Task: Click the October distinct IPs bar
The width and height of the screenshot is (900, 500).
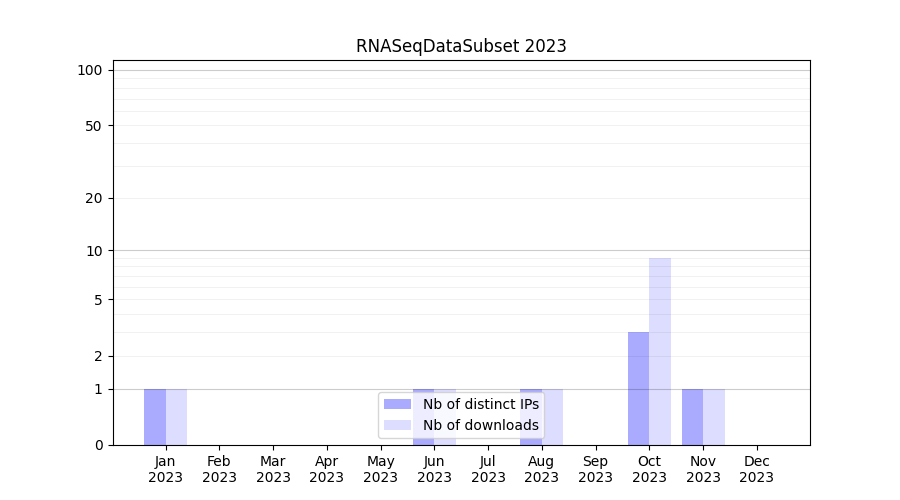Action: [638, 388]
